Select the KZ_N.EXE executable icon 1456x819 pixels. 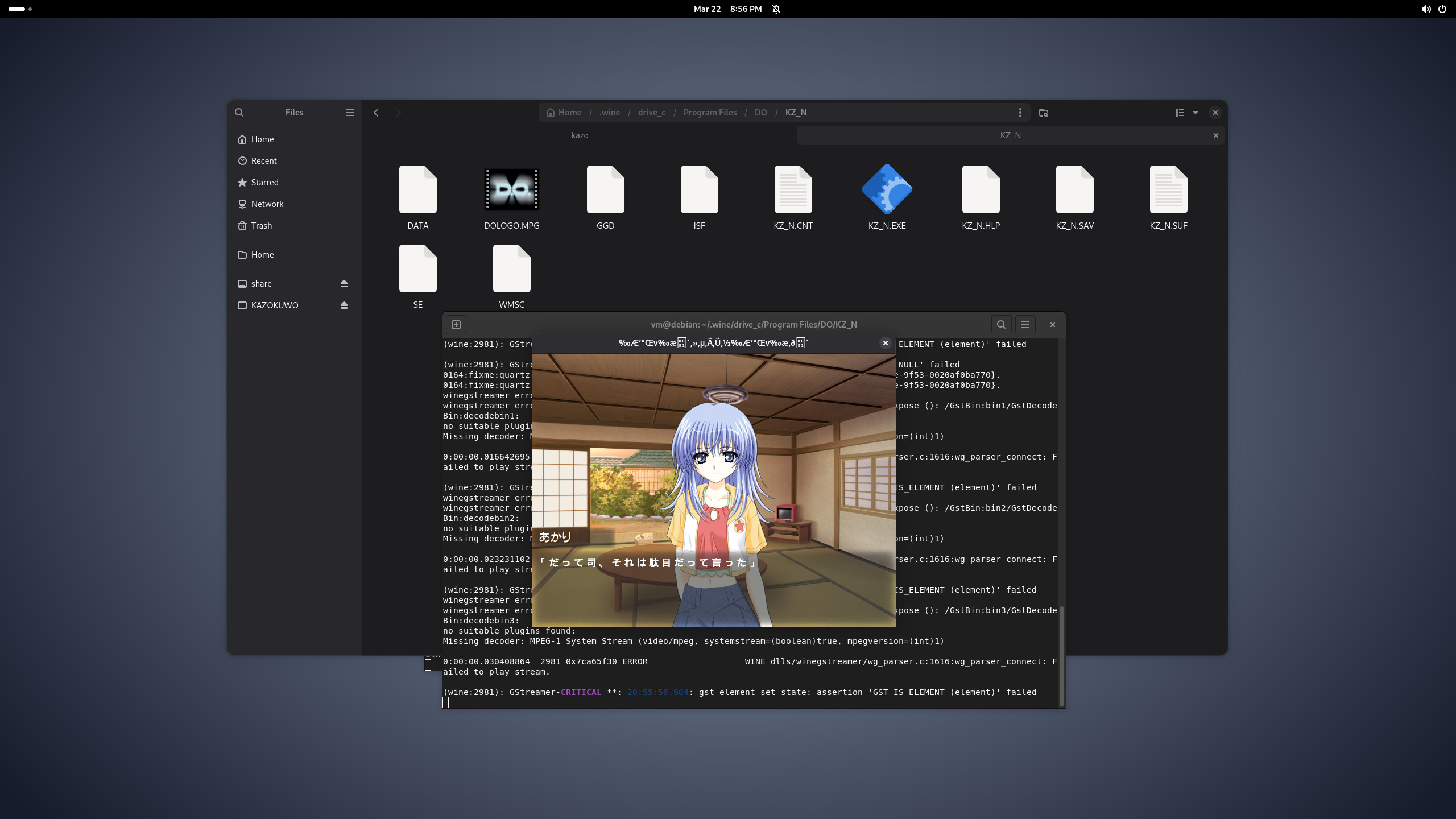point(887,190)
